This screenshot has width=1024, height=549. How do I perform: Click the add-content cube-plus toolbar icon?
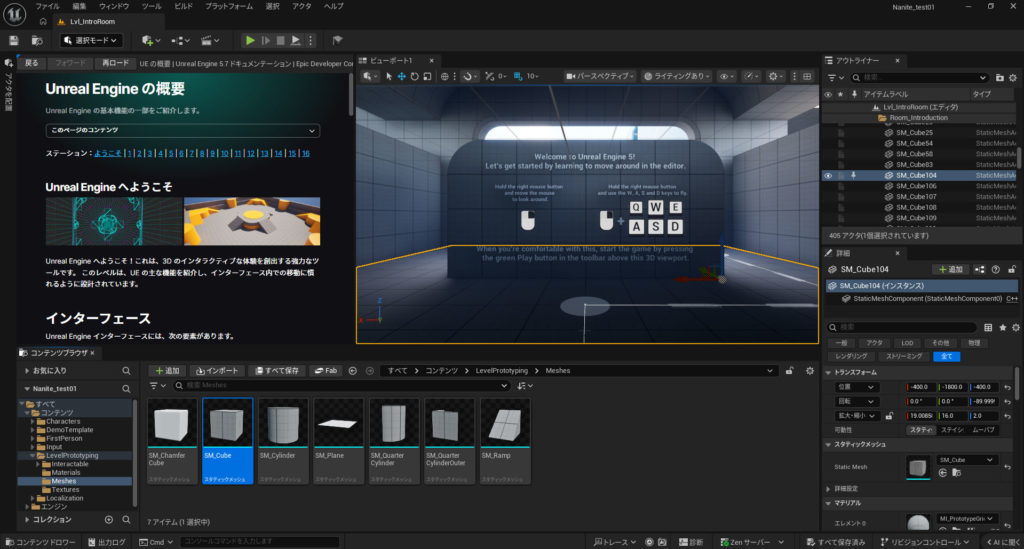point(149,40)
